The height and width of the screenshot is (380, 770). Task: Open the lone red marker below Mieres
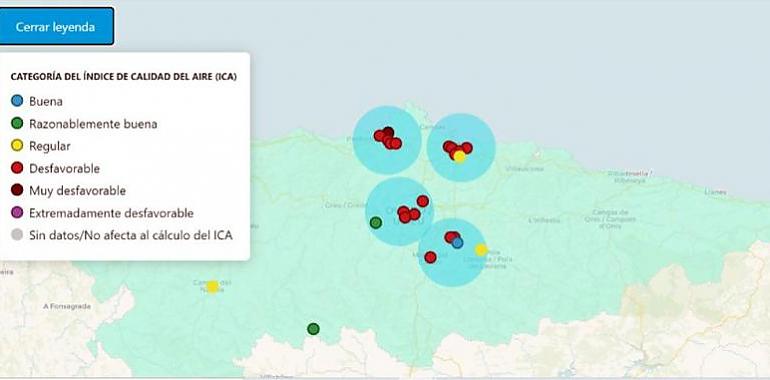click(431, 257)
